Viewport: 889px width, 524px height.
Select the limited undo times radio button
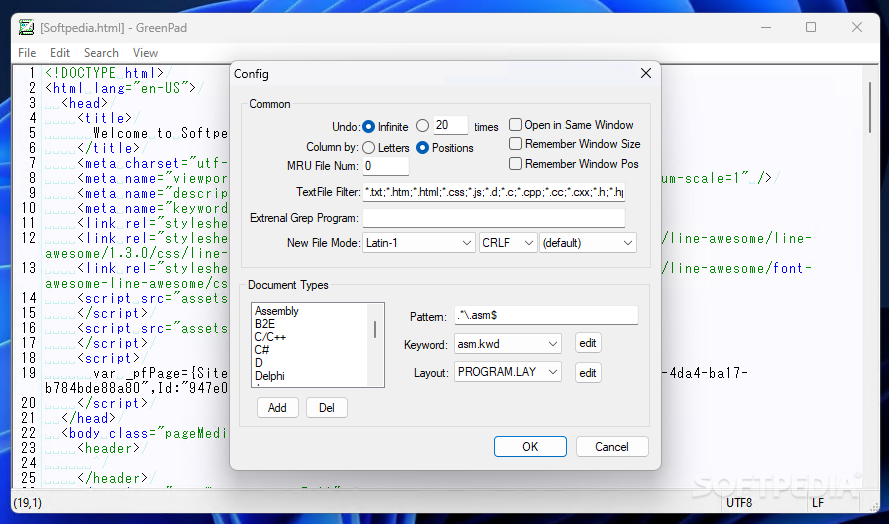coord(422,126)
